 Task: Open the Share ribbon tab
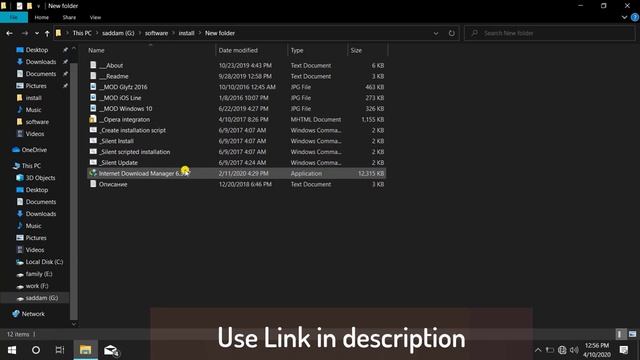pos(69,18)
